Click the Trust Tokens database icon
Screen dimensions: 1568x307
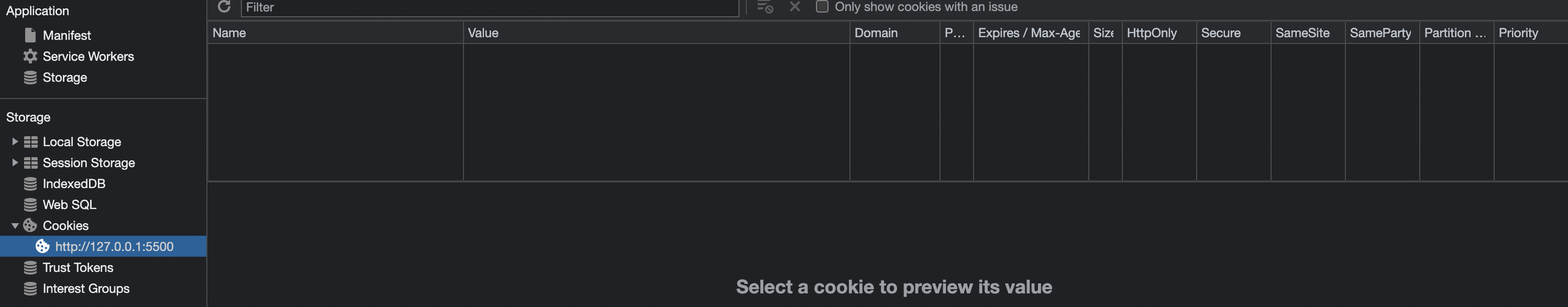pos(30,267)
